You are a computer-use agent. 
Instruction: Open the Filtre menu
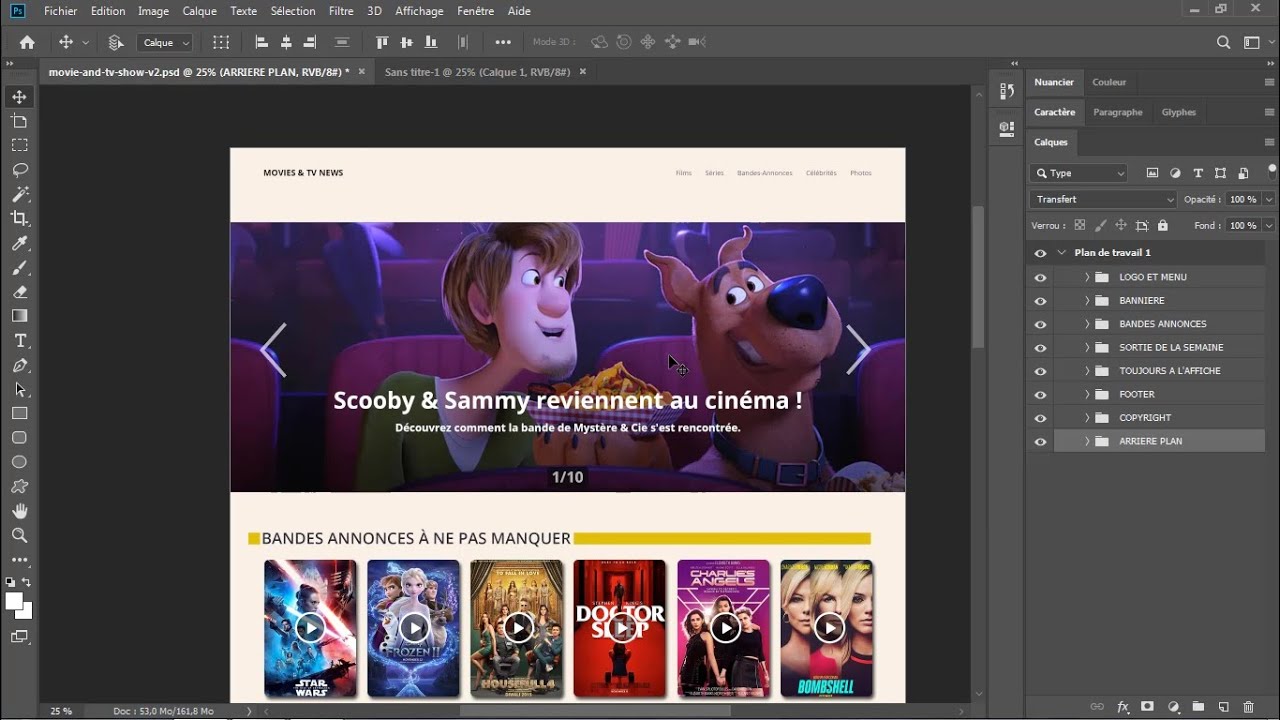341,11
